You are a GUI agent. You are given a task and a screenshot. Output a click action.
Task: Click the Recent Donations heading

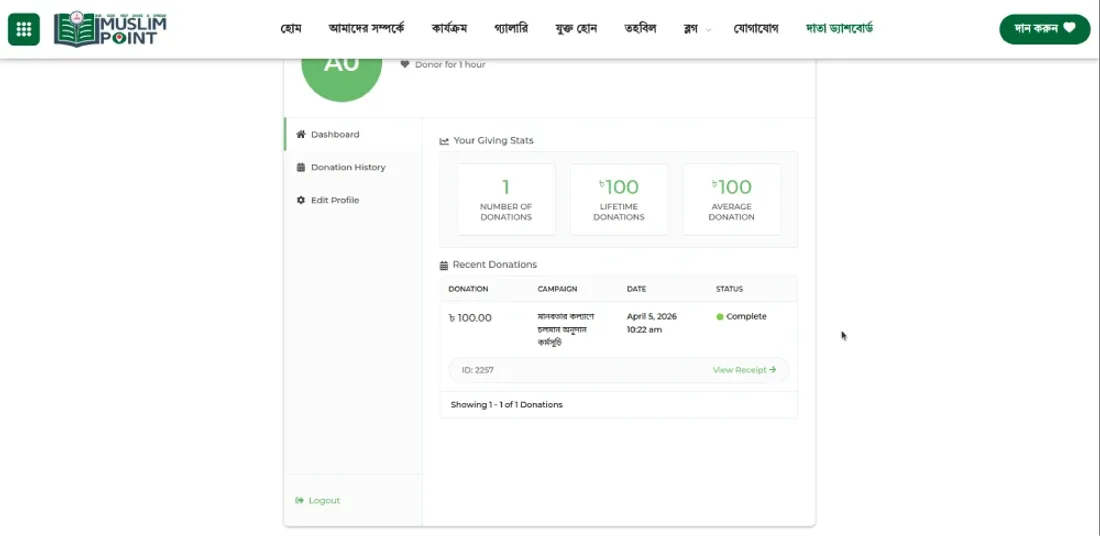pos(495,264)
